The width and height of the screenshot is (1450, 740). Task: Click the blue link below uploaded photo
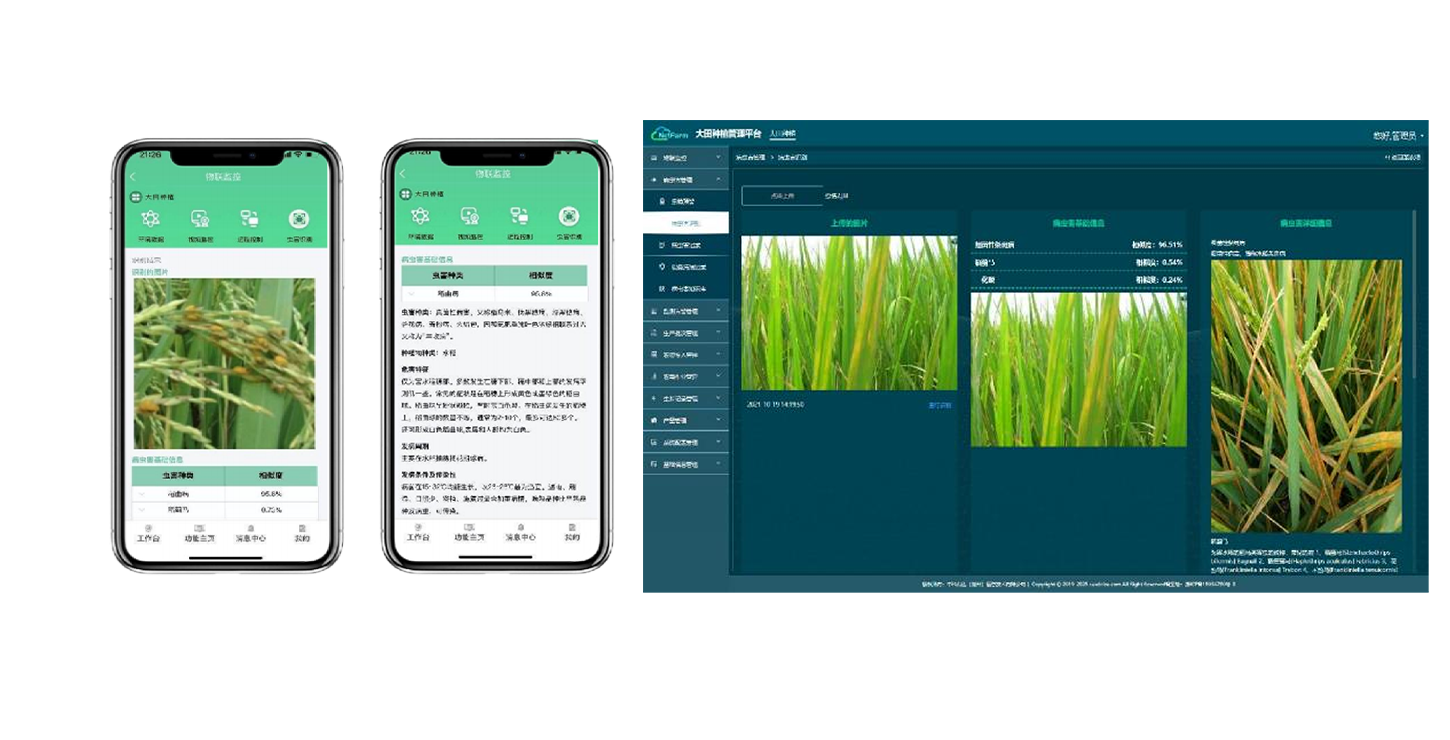coord(939,405)
